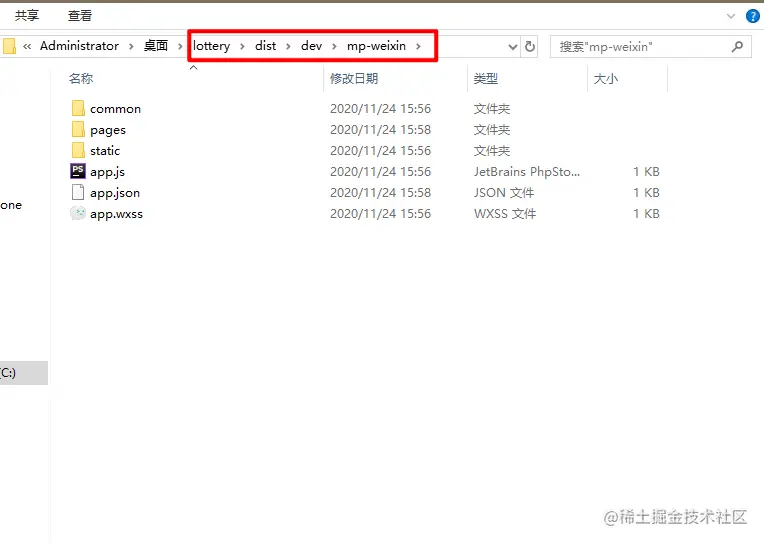
Task: Go to dist in the address path
Action: (266, 46)
